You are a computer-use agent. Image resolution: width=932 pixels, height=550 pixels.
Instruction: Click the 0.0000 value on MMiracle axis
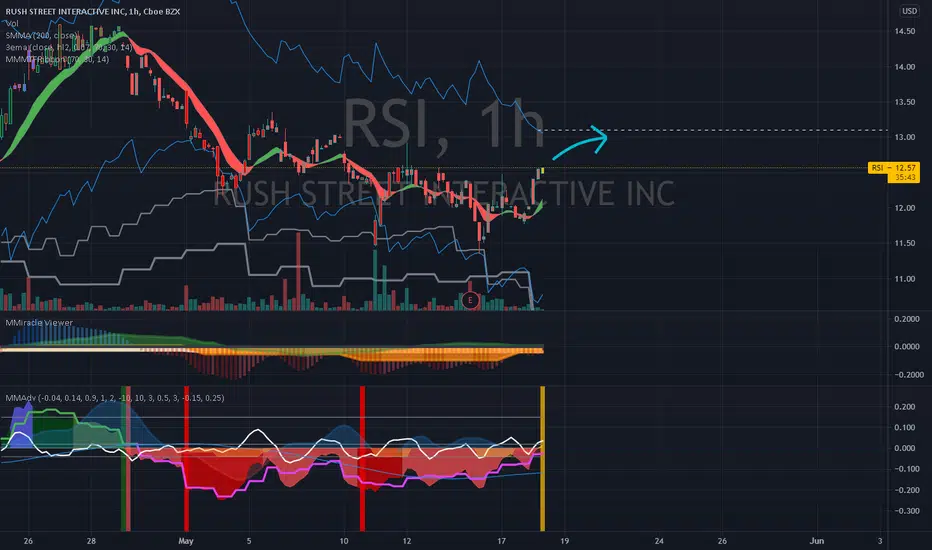point(906,347)
